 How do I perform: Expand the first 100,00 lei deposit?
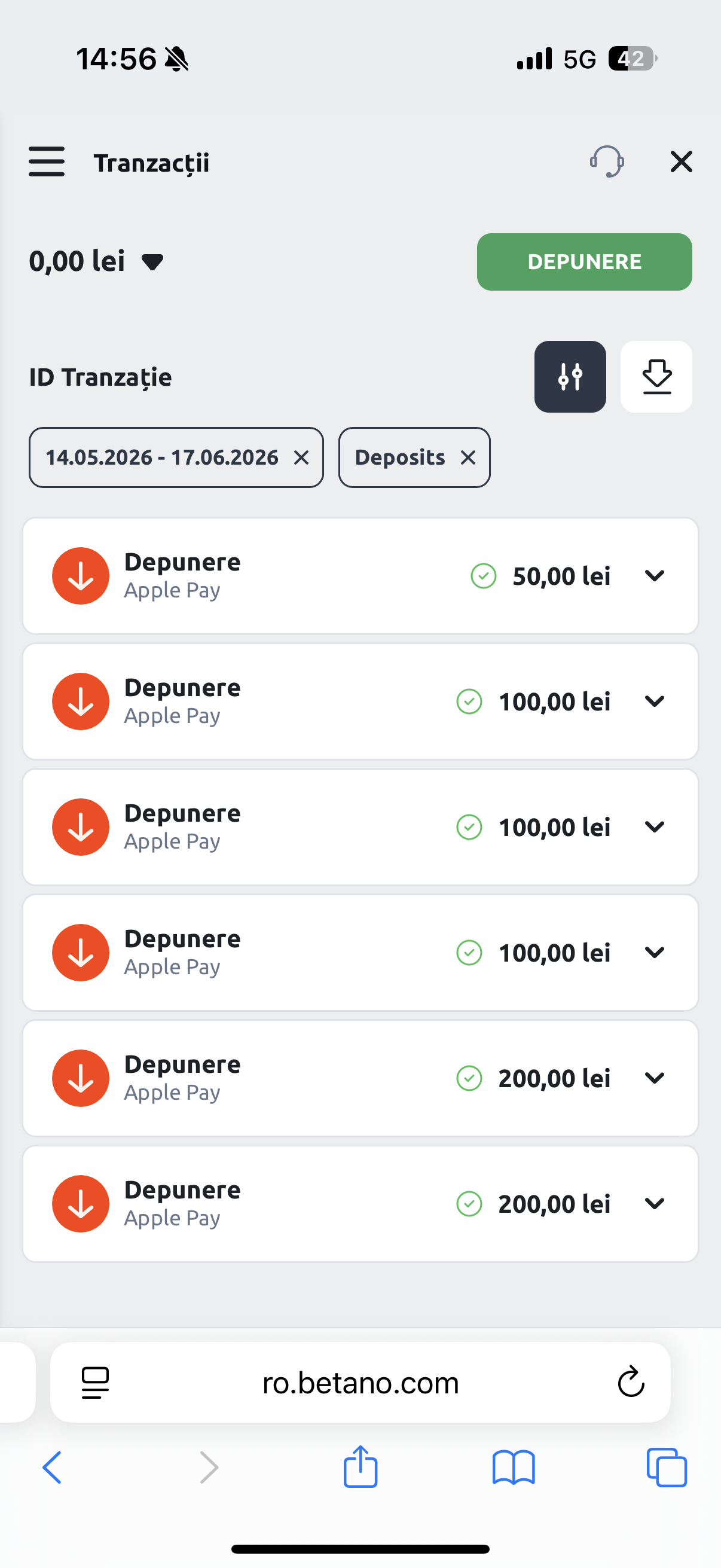click(x=654, y=701)
